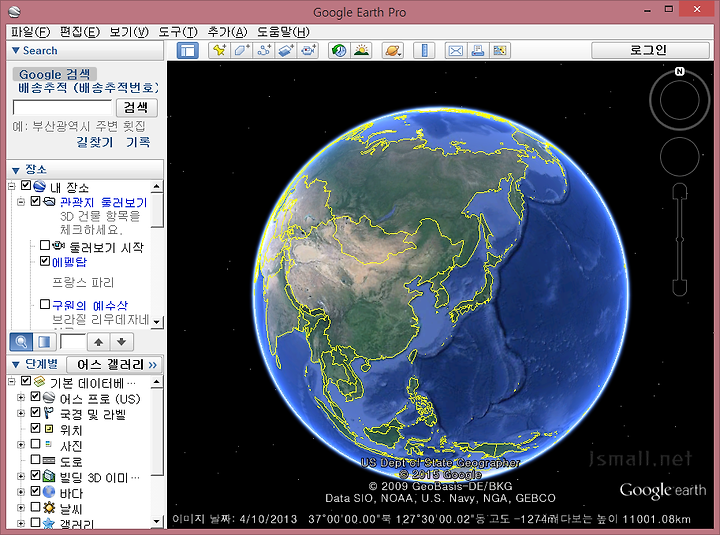Select the Google 검색 tab
Viewport: 720px width, 535px height.
[x=55, y=74]
